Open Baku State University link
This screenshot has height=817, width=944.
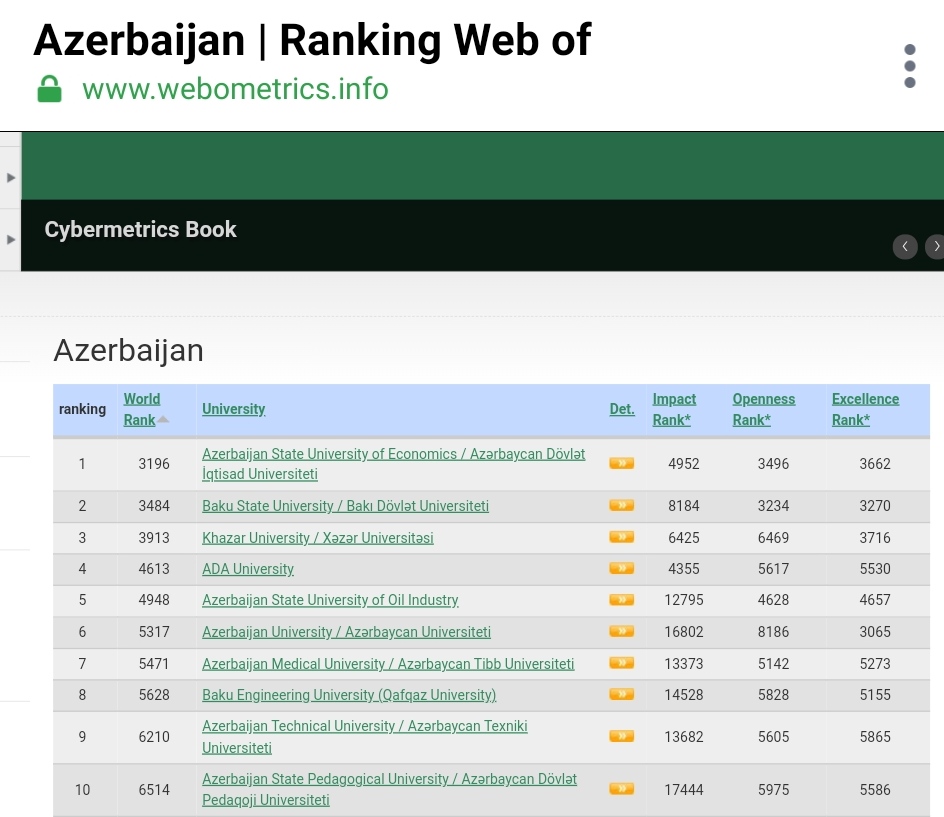pyautogui.click(x=346, y=506)
